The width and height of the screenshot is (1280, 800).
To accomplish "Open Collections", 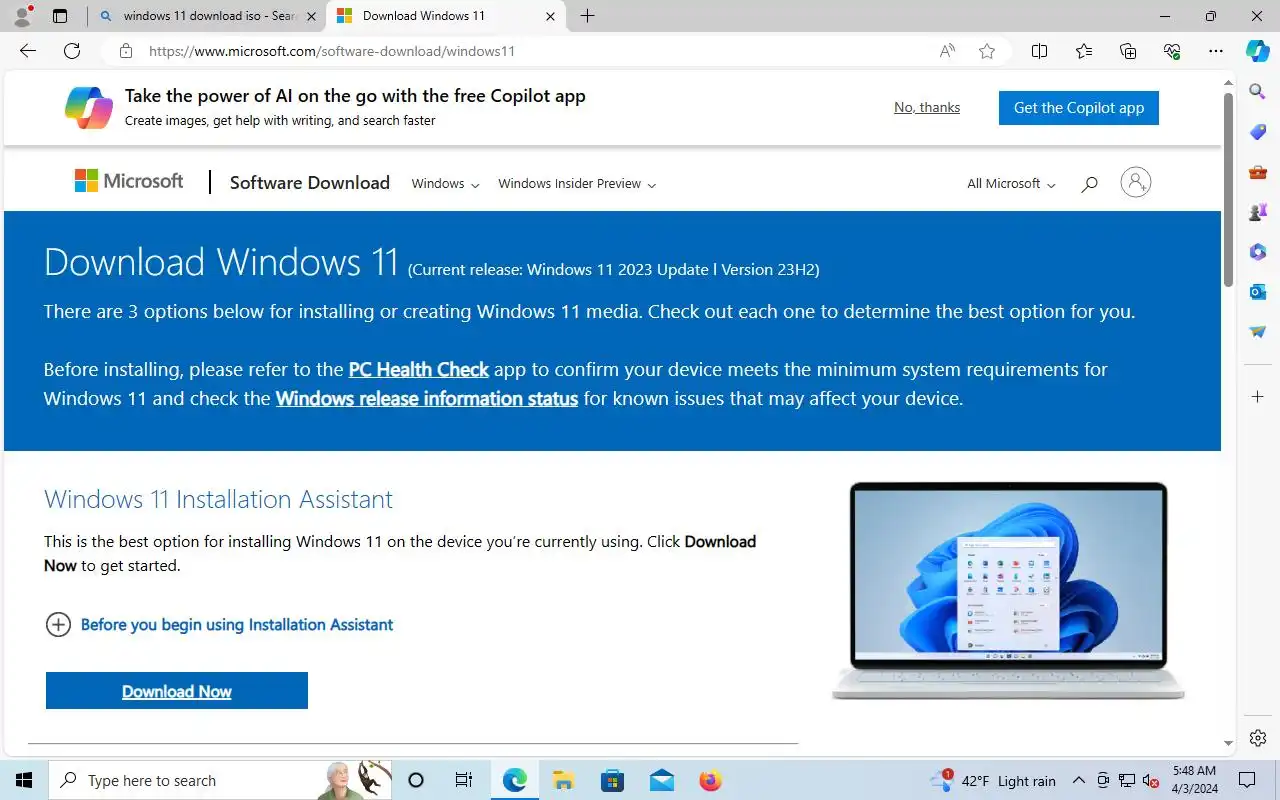I will click(1128, 51).
